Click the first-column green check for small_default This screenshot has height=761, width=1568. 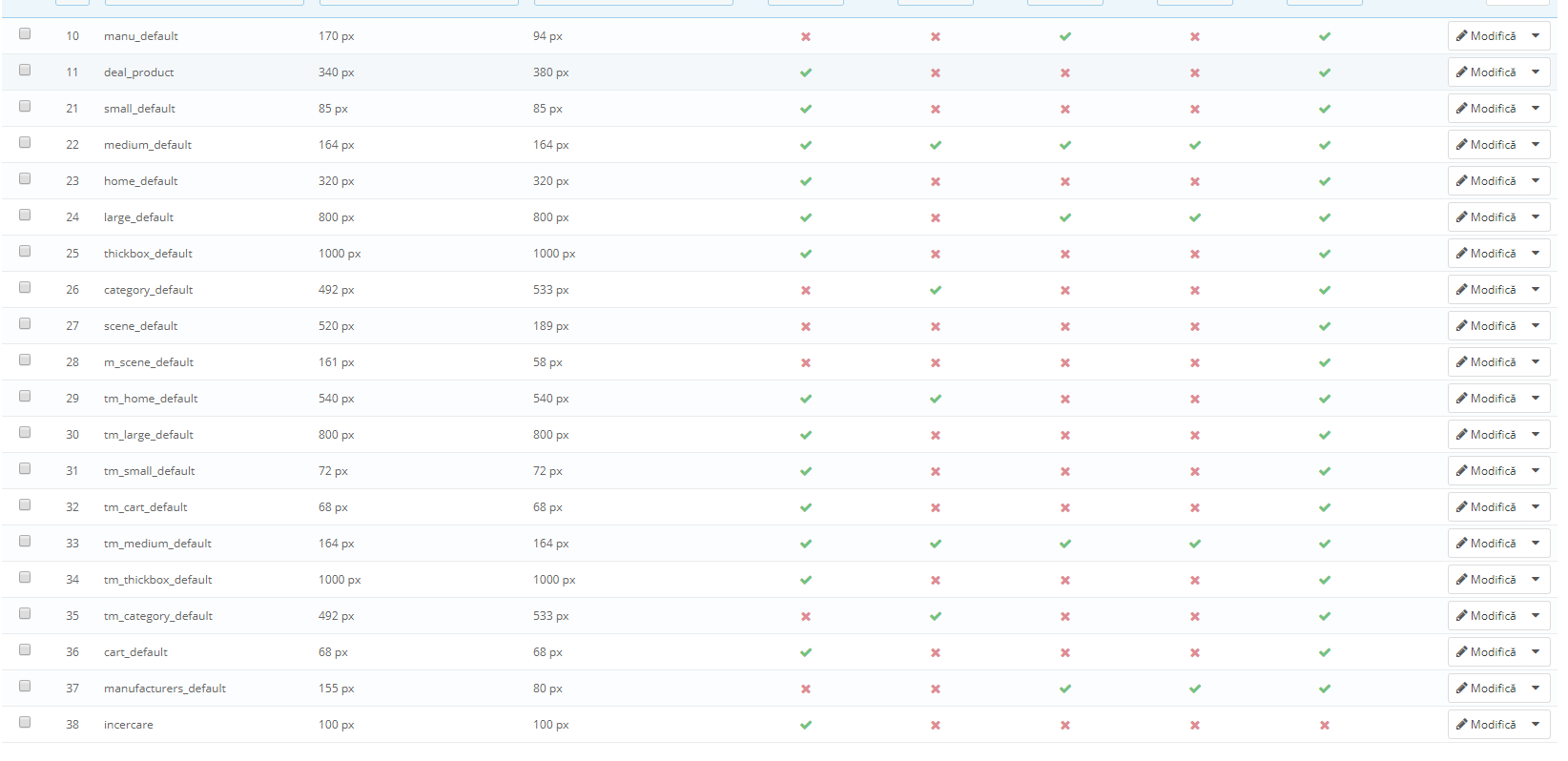pos(806,109)
